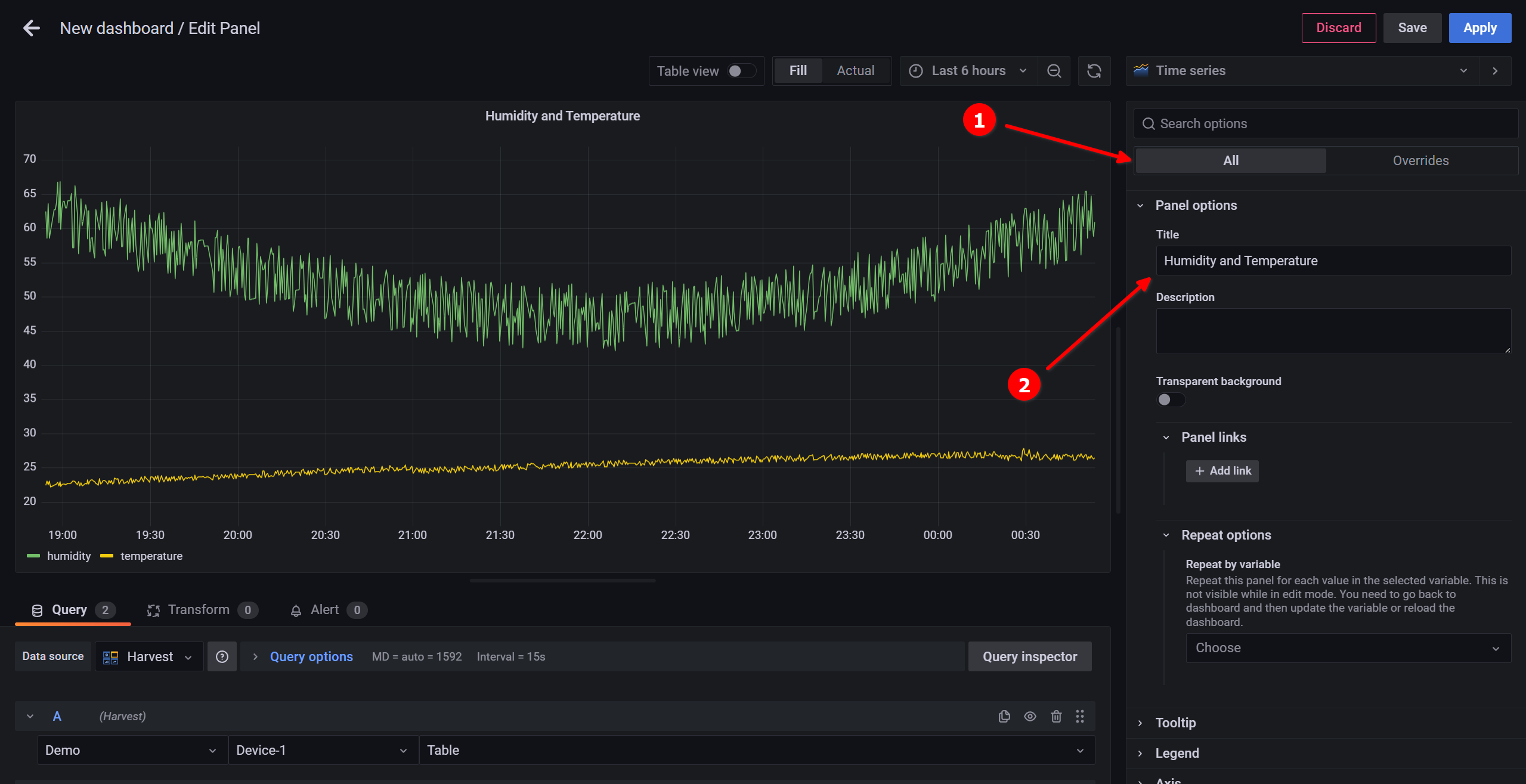The height and width of the screenshot is (784, 1526).
Task: Click the Time series visualization icon
Action: coord(1141,70)
